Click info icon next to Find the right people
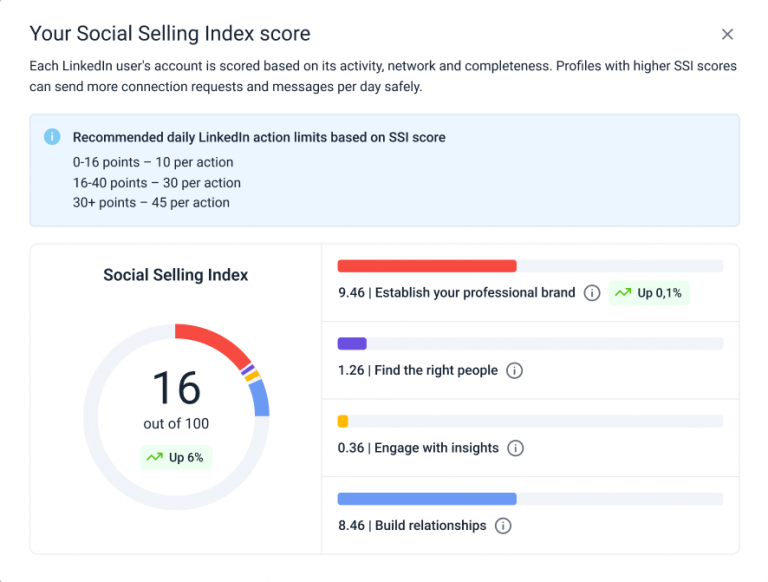Image resolution: width=768 pixels, height=582 pixels. (x=514, y=370)
